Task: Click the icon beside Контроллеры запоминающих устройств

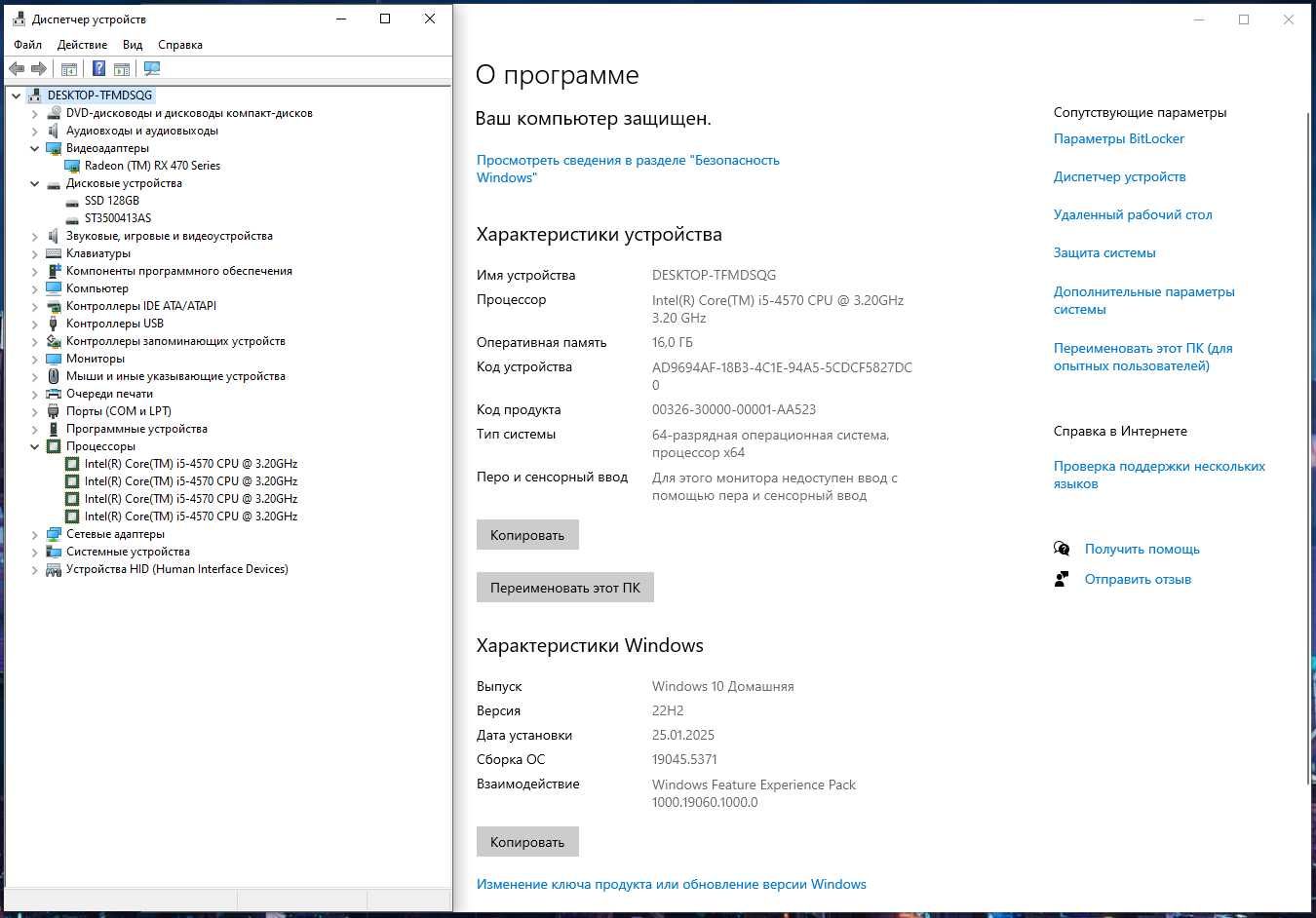Action: coord(54,341)
